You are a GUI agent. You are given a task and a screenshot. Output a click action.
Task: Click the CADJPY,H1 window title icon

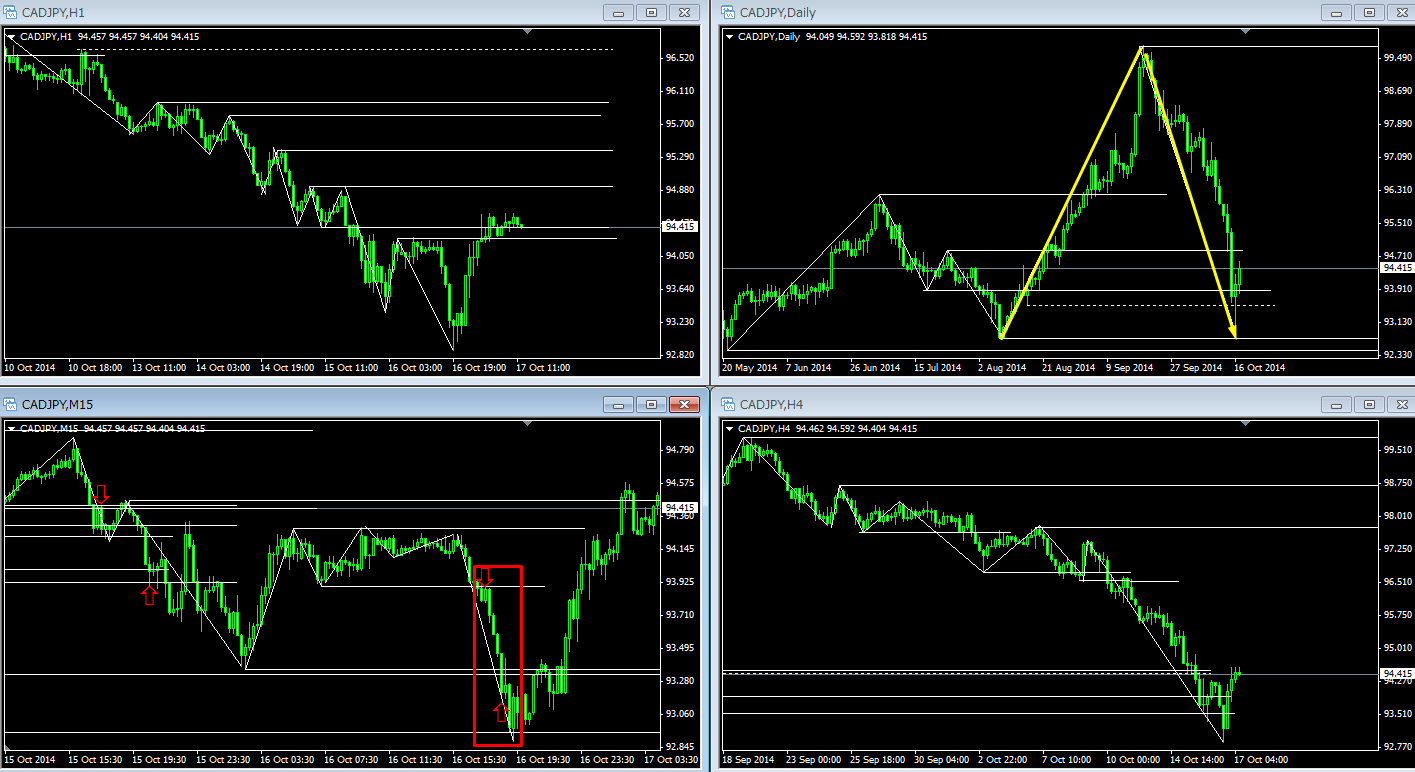(11, 12)
